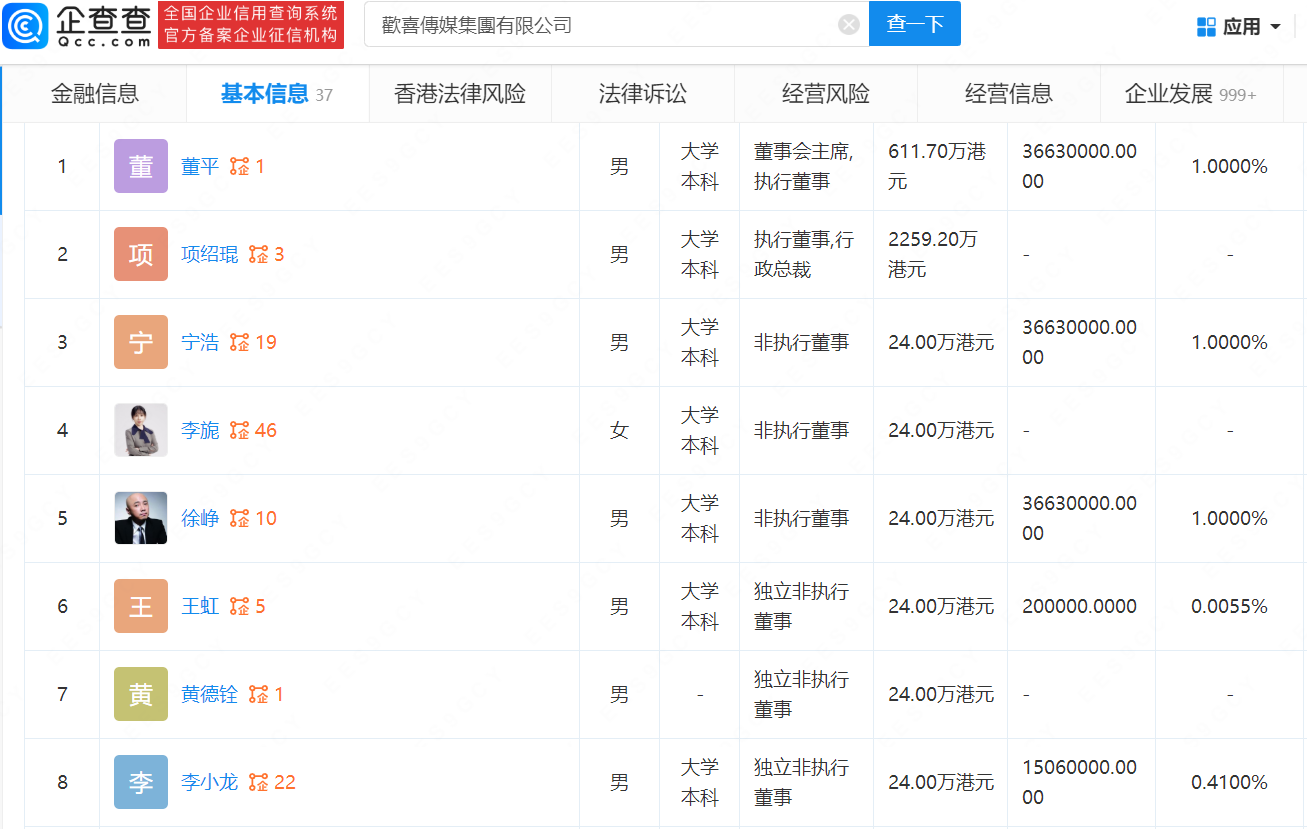Open the 香港法律风险 tab
The image size is (1307, 829).
coord(460,94)
